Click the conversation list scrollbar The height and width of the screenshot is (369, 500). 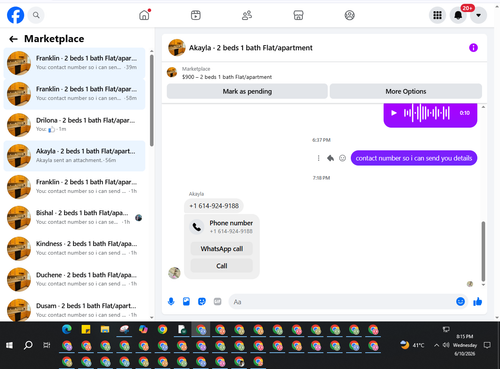tap(152, 100)
